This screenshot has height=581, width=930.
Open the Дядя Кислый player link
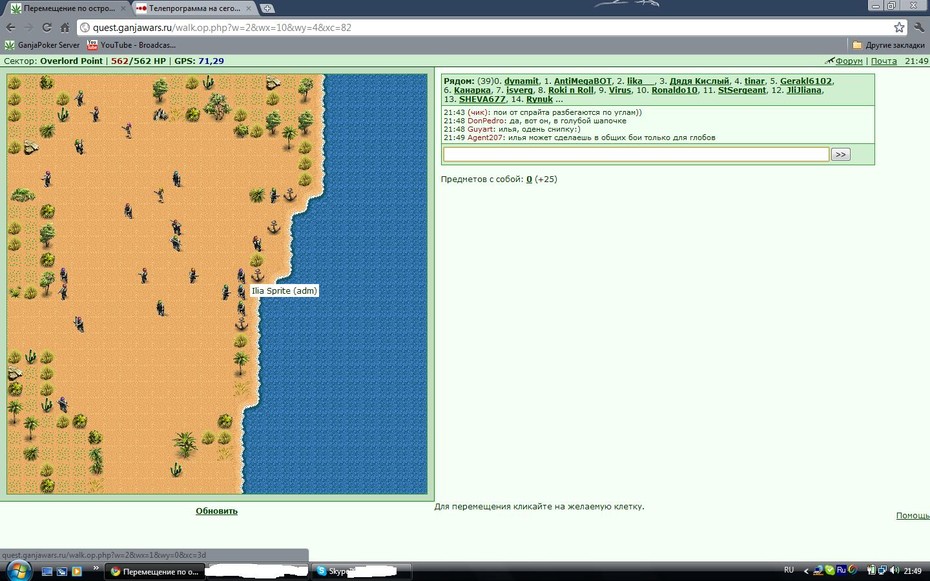tap(699, 81)
